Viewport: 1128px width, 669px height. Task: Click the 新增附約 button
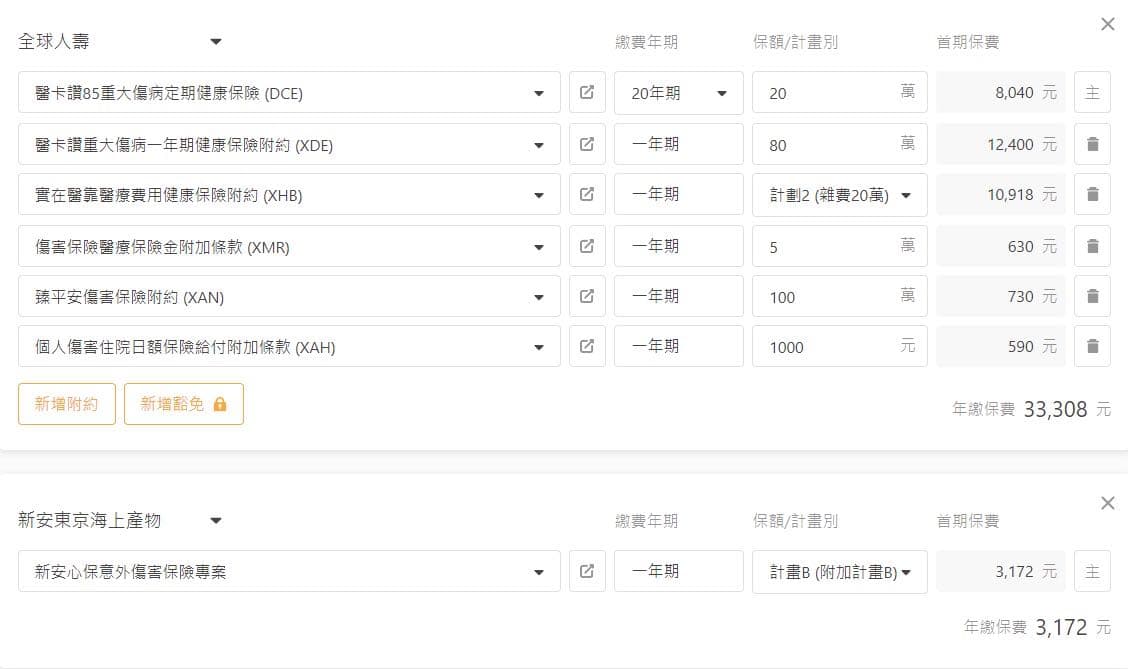(x=67, y=404)
